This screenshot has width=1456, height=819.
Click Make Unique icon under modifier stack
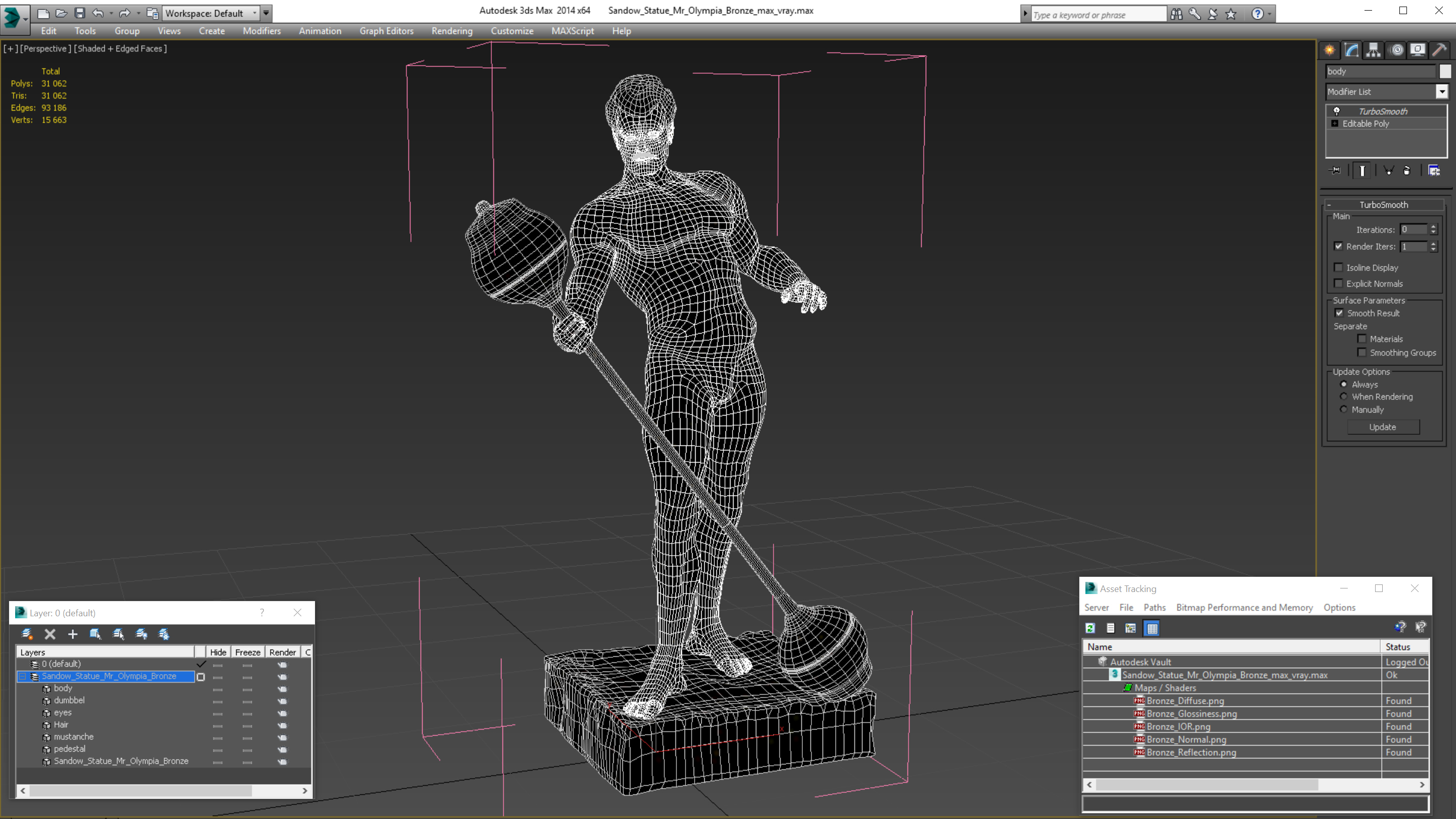click(x=1388, y=170)
